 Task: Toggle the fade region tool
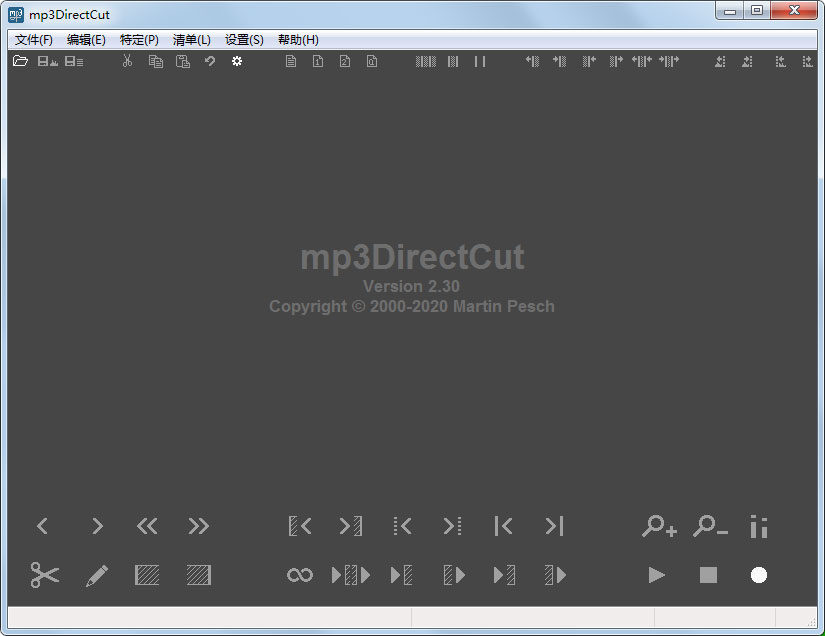click(146, 575)
